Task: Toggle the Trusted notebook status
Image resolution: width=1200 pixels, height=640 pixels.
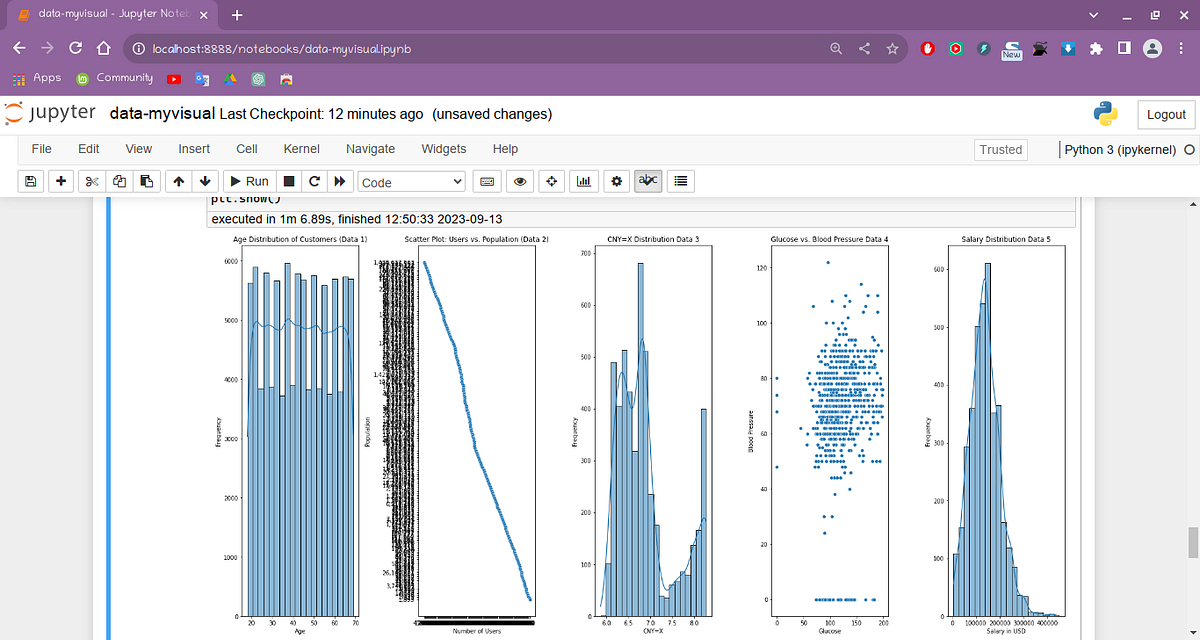Action: (x=1000, y=149)
